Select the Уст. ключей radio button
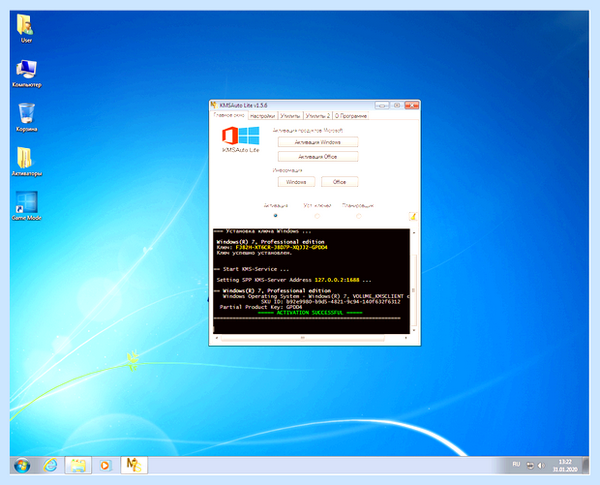This screenshot has height=485, width=600. coord(317,216)
